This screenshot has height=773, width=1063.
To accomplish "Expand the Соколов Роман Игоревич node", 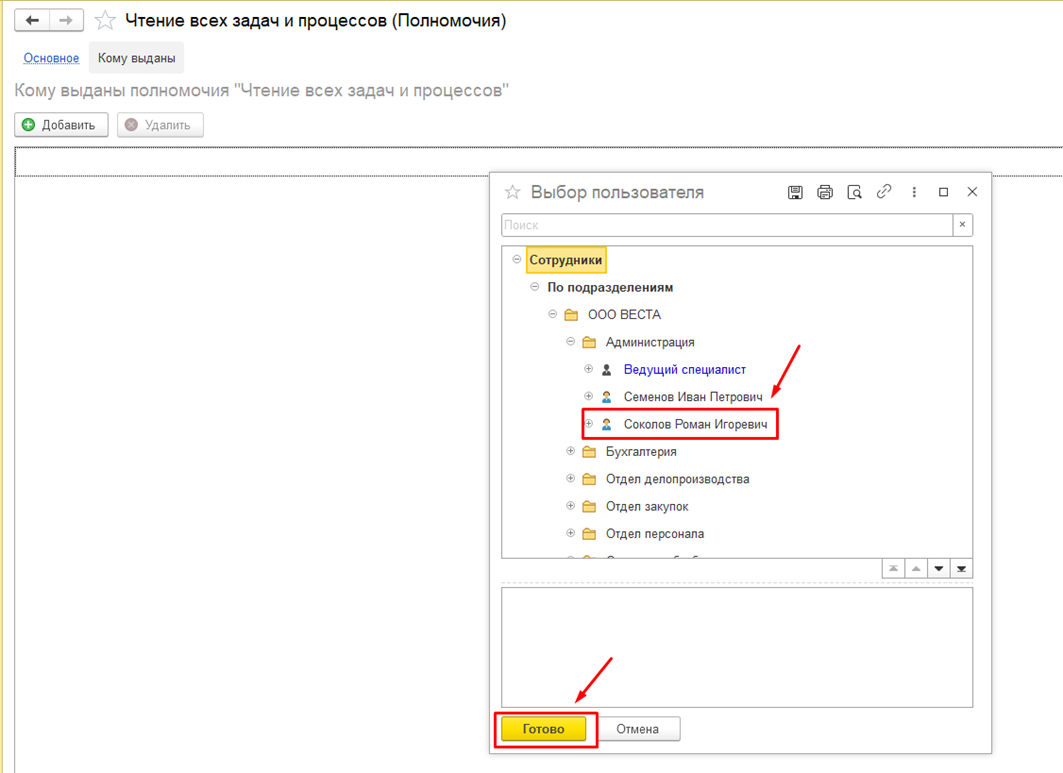I will click(588, 424).
